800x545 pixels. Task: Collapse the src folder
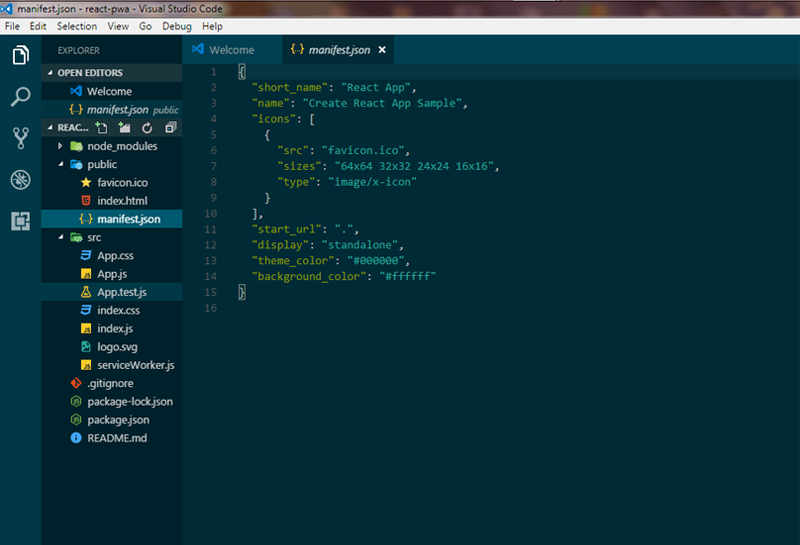(60, 237)
